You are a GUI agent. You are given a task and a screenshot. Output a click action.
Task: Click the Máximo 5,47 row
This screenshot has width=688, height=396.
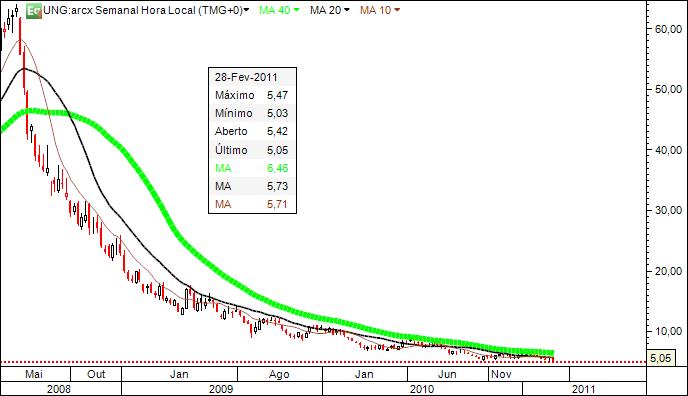coord(252,95)
